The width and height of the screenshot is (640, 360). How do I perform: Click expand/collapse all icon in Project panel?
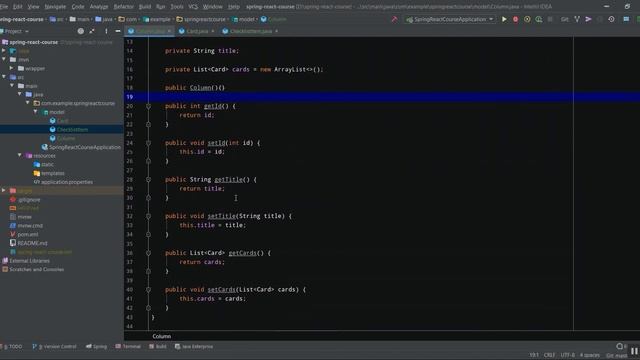[x=92, y=31]
